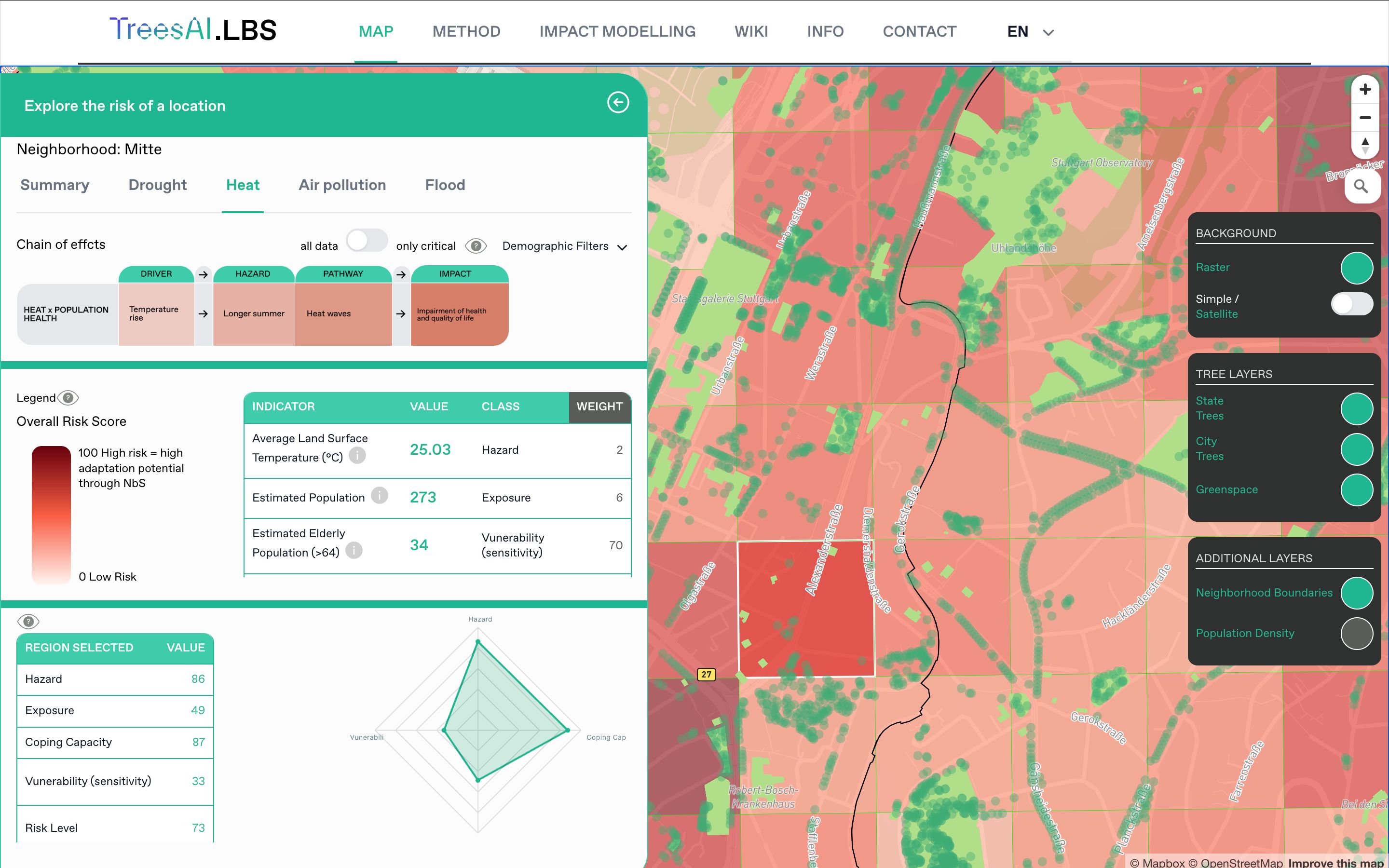Toggle the Raster background layer
This screenshot has width=1389, height=868.
(x=1356, y=268)
